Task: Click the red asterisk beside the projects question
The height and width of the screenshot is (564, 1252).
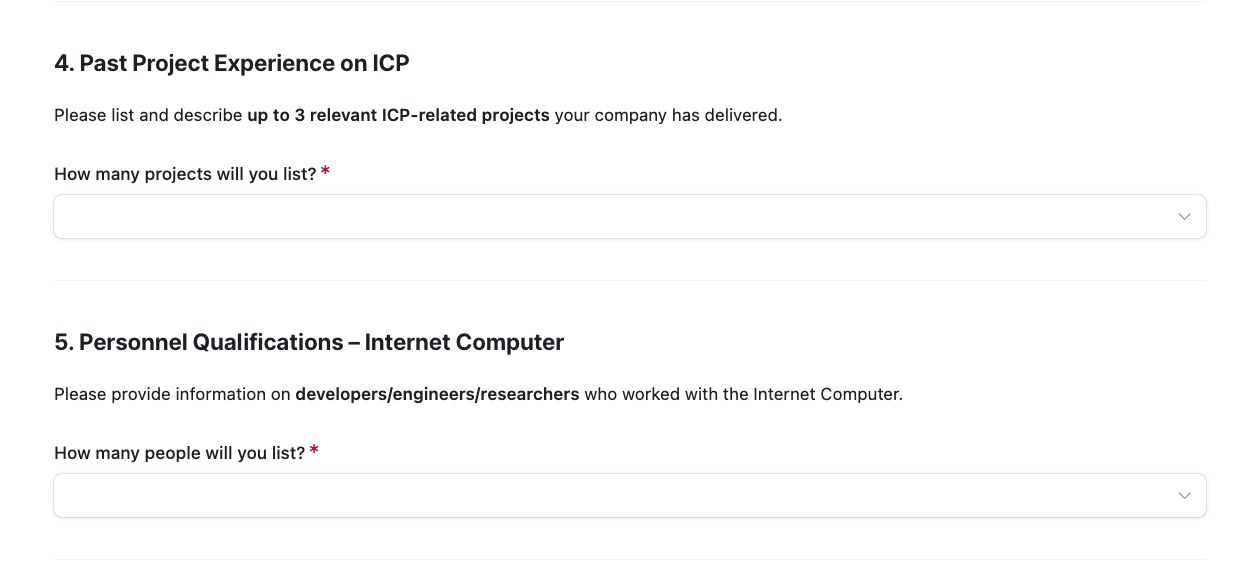Action: click(x=326, y=173)
